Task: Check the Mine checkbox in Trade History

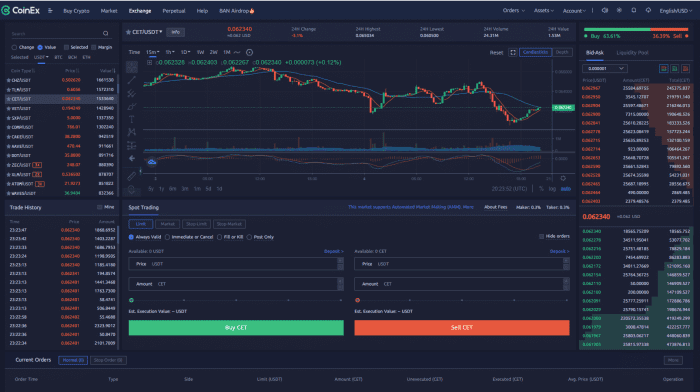Action: click(x=100, y=207)
